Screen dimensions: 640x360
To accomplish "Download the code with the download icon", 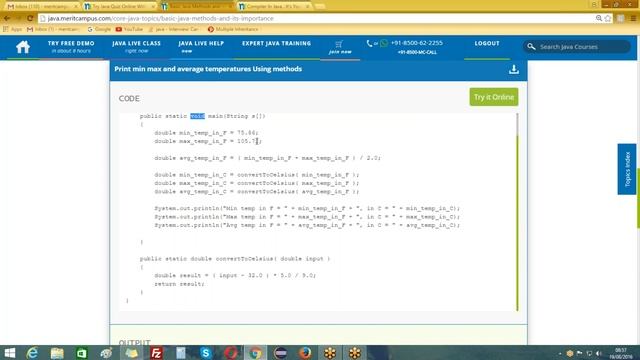I will [514, 69].
